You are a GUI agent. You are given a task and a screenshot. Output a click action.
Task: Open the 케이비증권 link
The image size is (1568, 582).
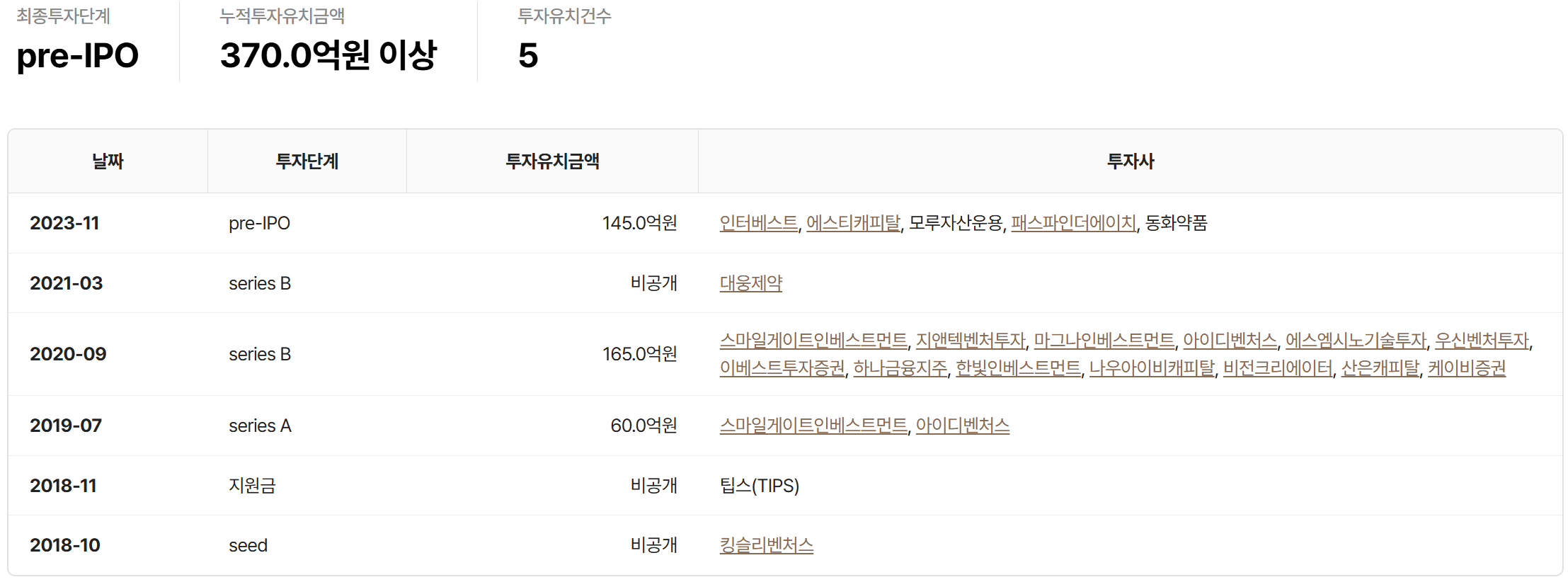tap(1467, 368)
